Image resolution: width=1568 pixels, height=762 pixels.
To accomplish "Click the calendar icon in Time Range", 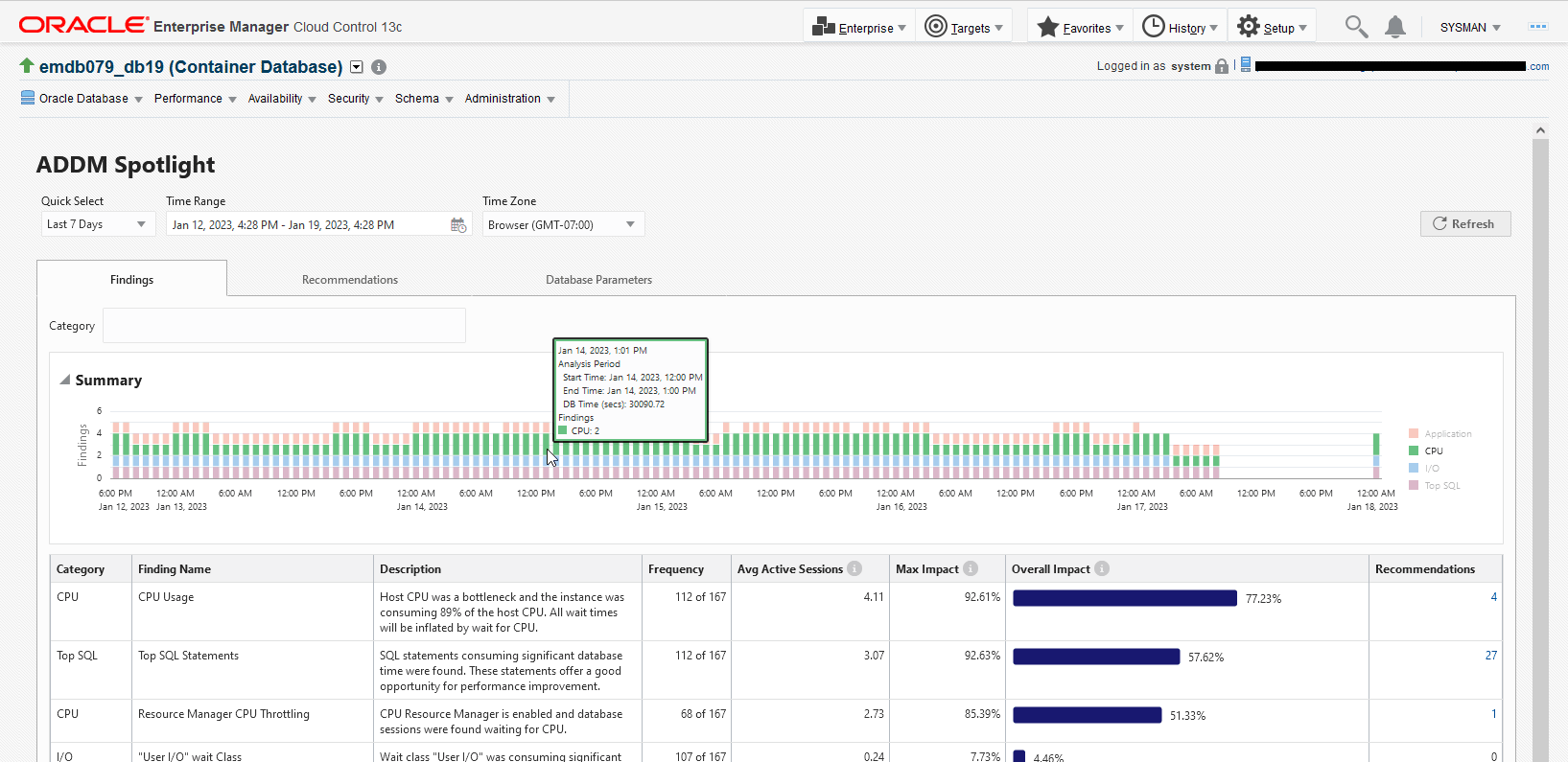I will (458, 225).
